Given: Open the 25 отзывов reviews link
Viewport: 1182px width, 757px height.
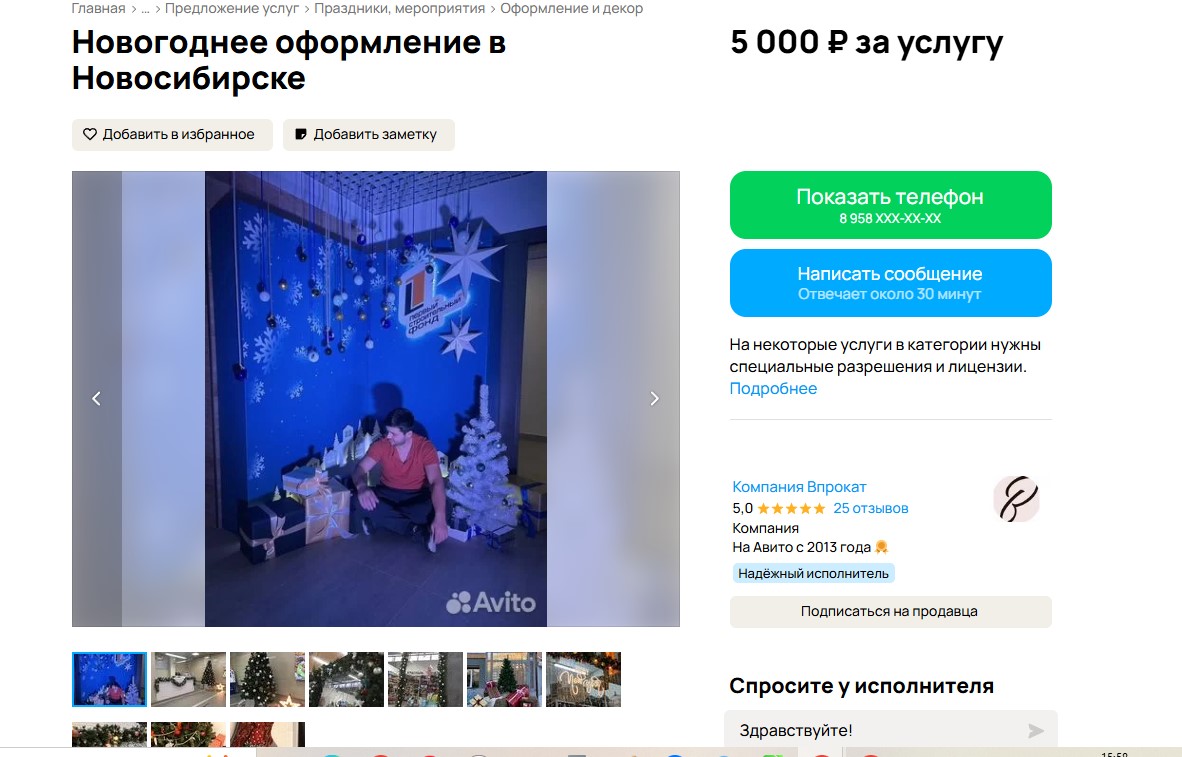Looking at the screenshot, I should point(871,509).
